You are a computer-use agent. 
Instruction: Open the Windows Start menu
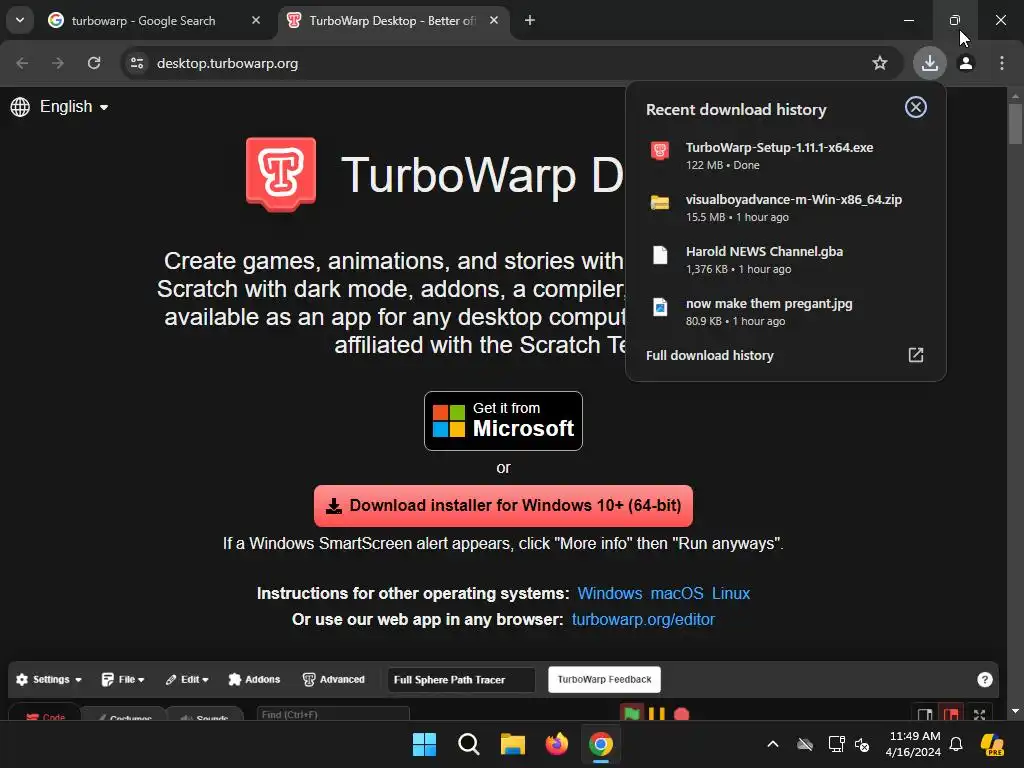coord(424,744)
